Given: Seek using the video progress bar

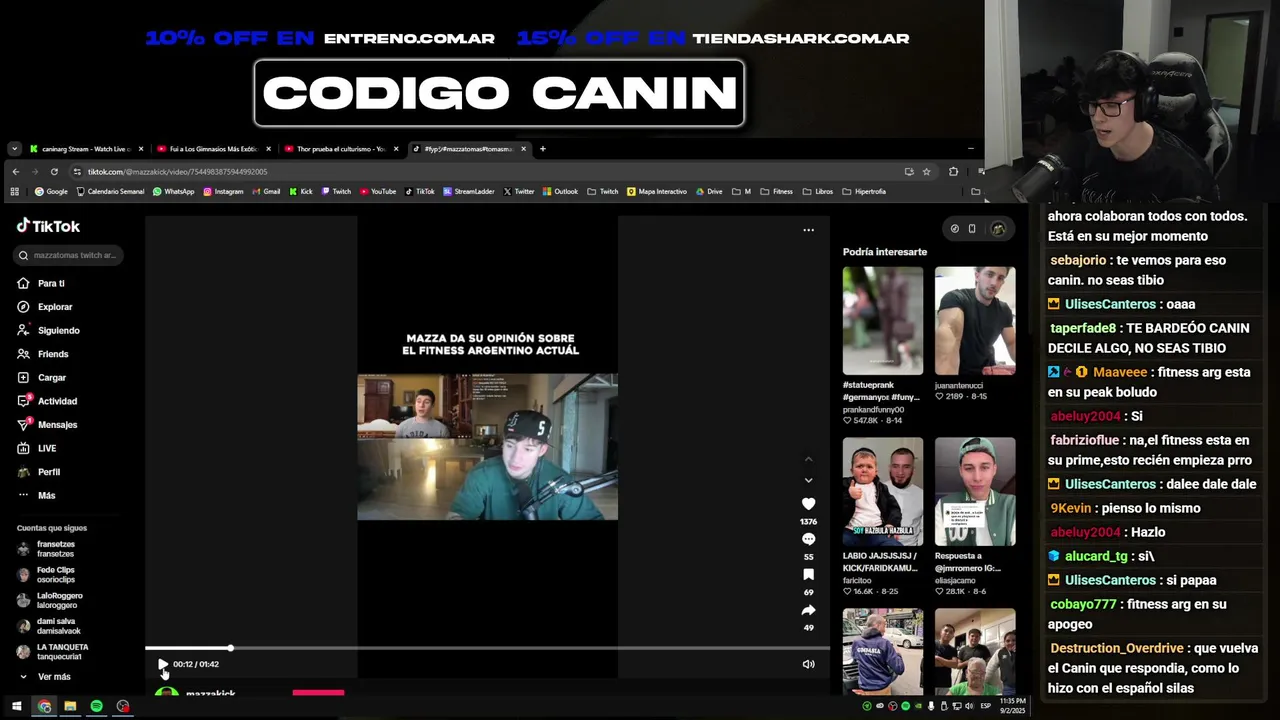Looking at the screenshot, I should (x=488, y=649).
